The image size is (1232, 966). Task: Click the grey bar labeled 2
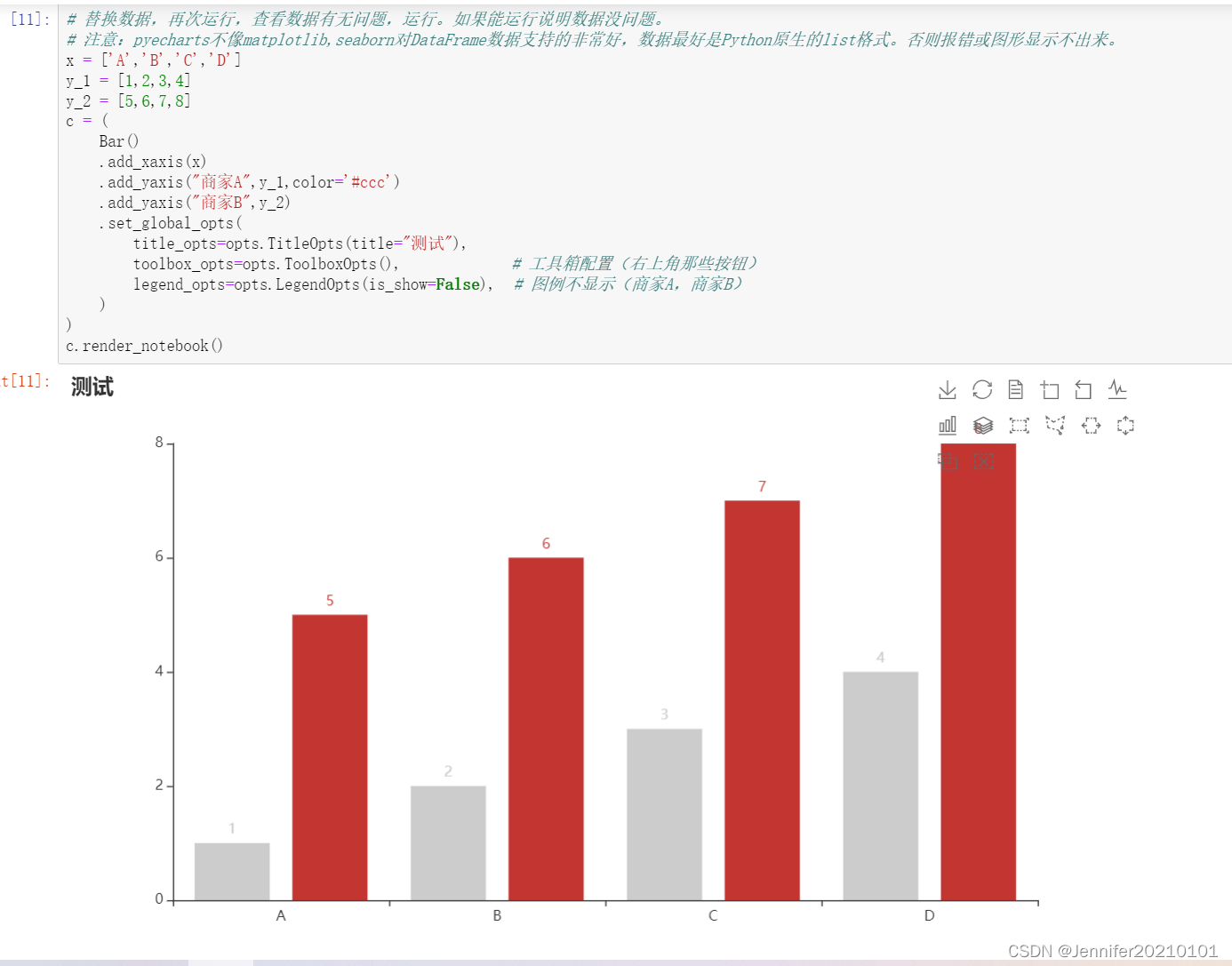point(448,843)
